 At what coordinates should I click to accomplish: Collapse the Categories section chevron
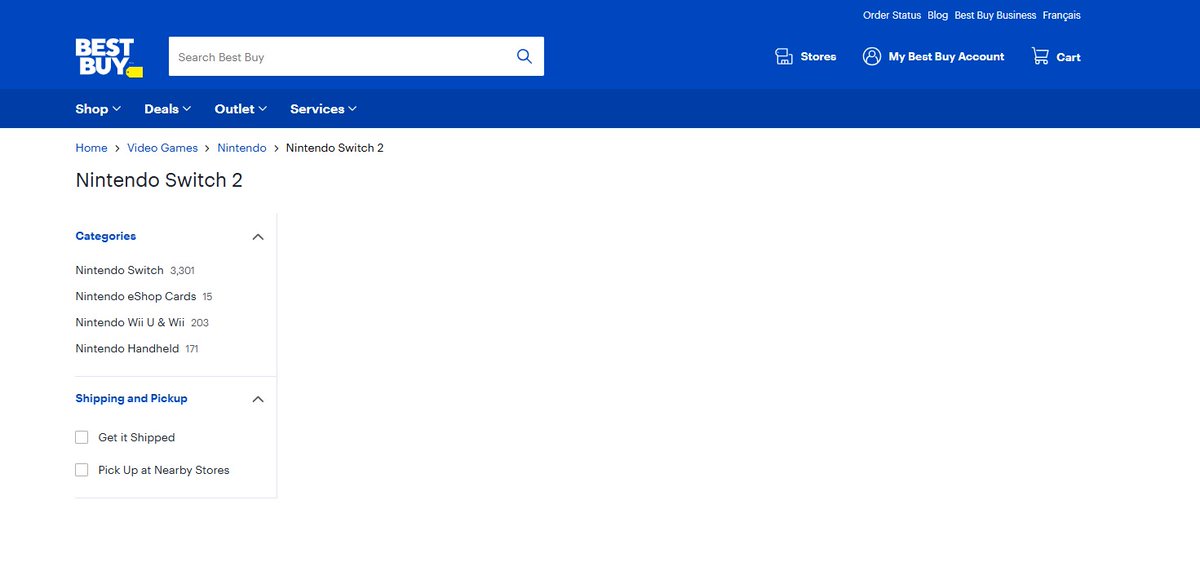258,237
